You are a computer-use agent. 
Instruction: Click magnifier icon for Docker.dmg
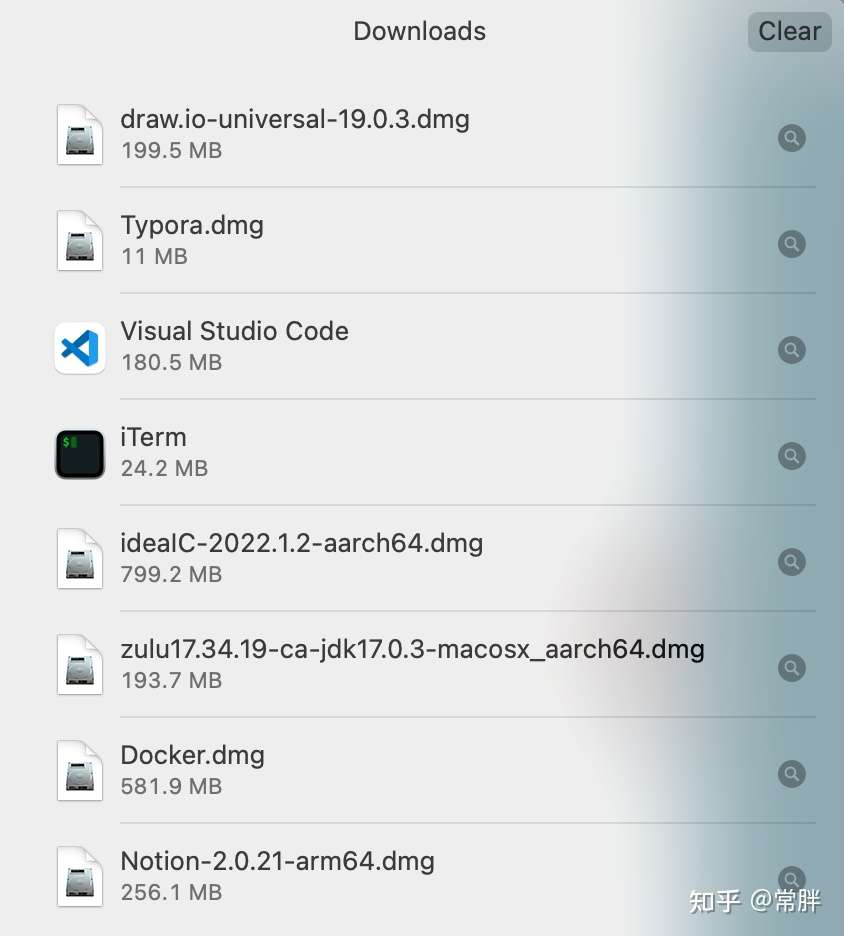click(x=791, y=774)
